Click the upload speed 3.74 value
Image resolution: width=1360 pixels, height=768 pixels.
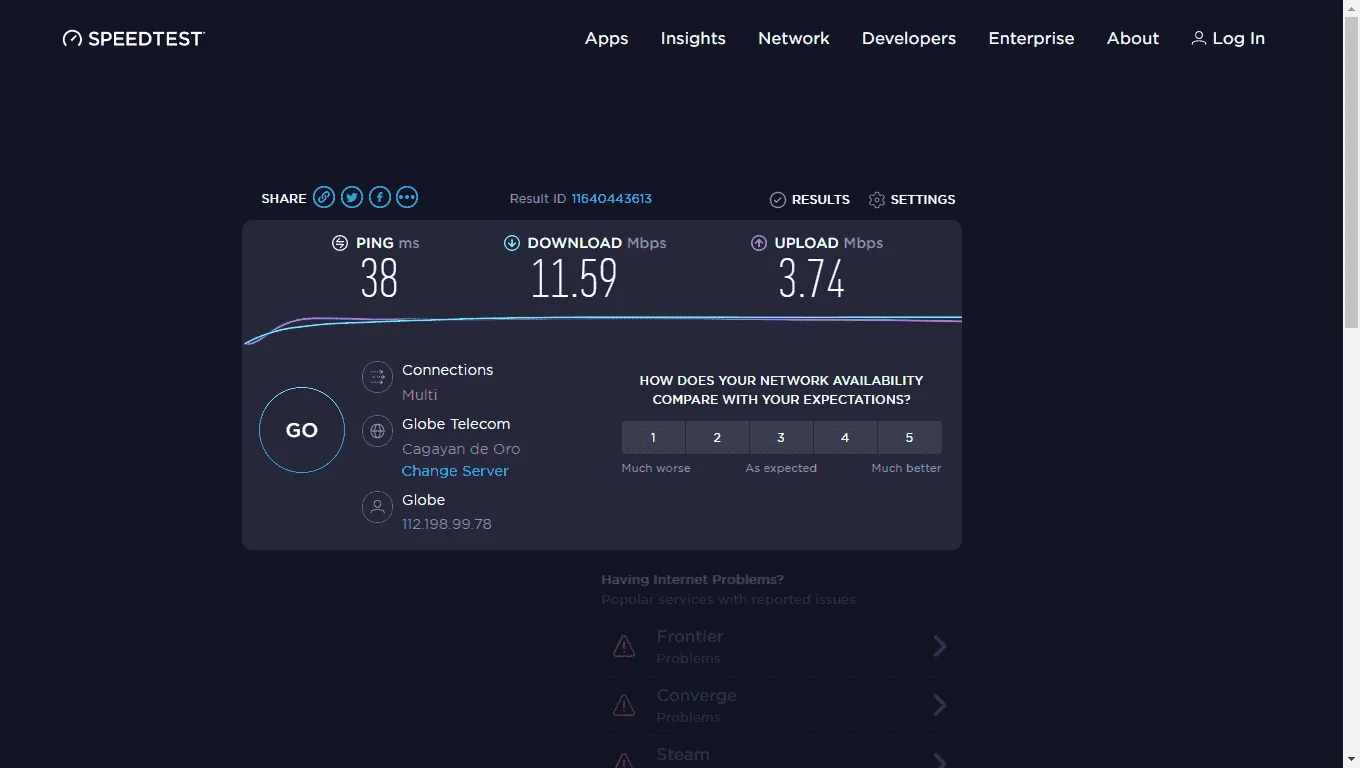click(x=812, y=279)
